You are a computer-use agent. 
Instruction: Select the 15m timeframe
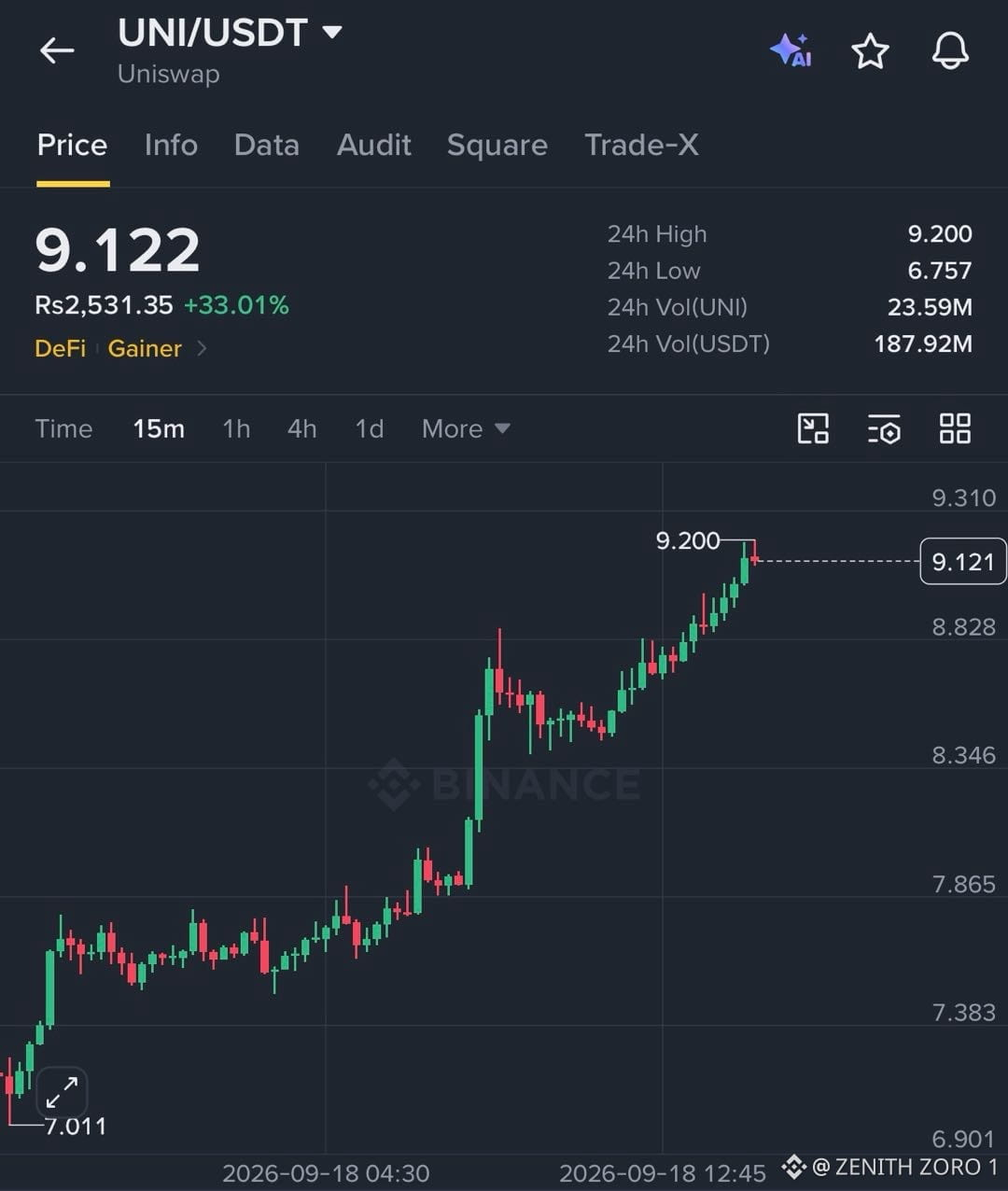point(159,428)
